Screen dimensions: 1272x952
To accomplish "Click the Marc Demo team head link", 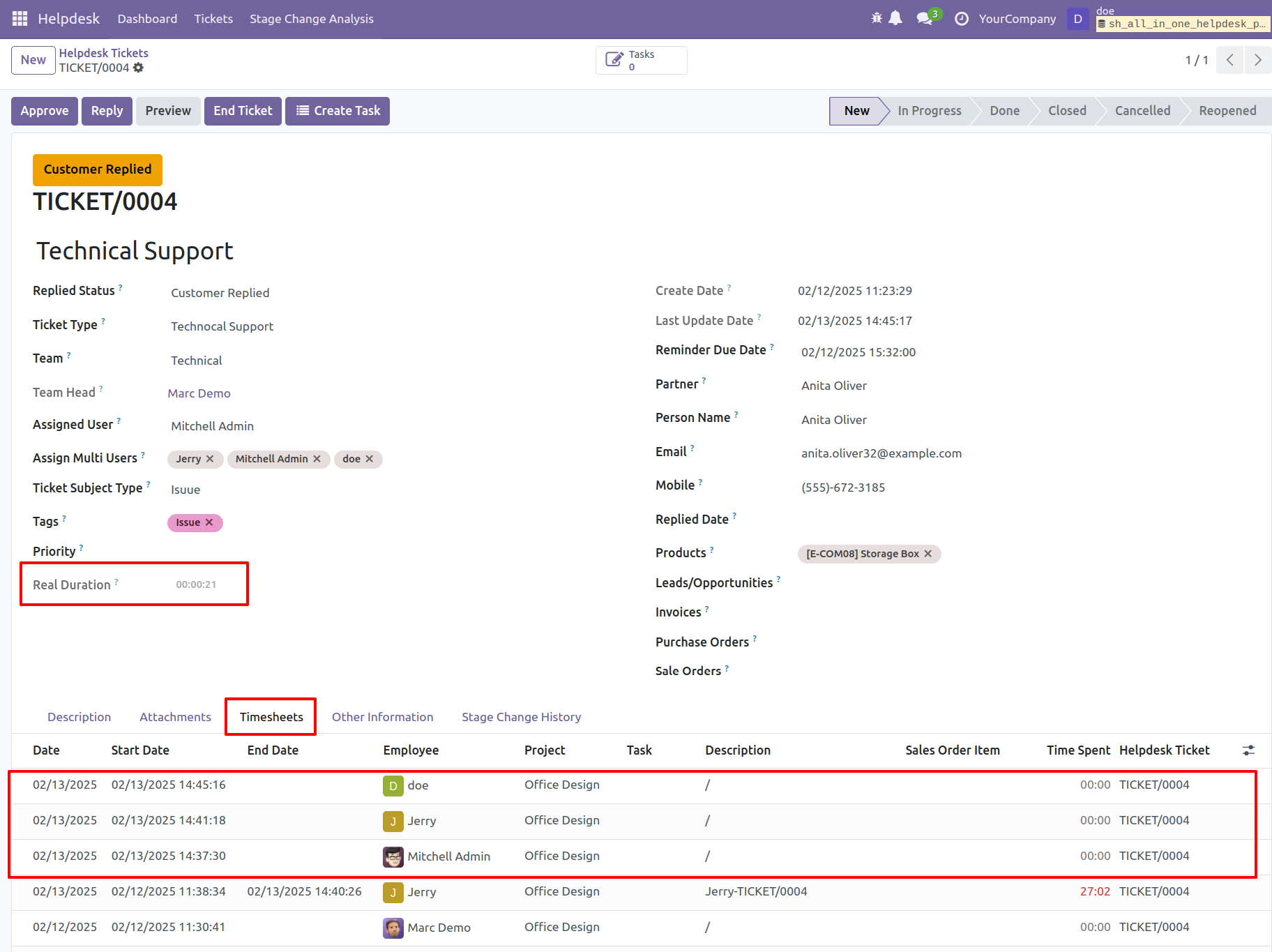I will 199,393.
